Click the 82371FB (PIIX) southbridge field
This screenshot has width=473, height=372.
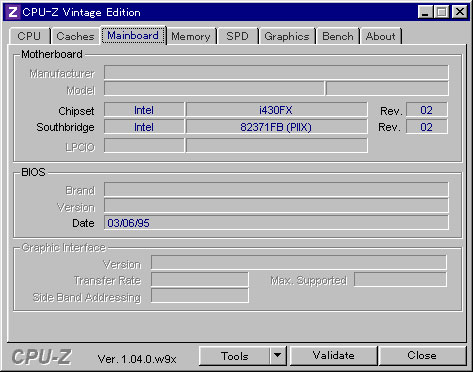276,127
